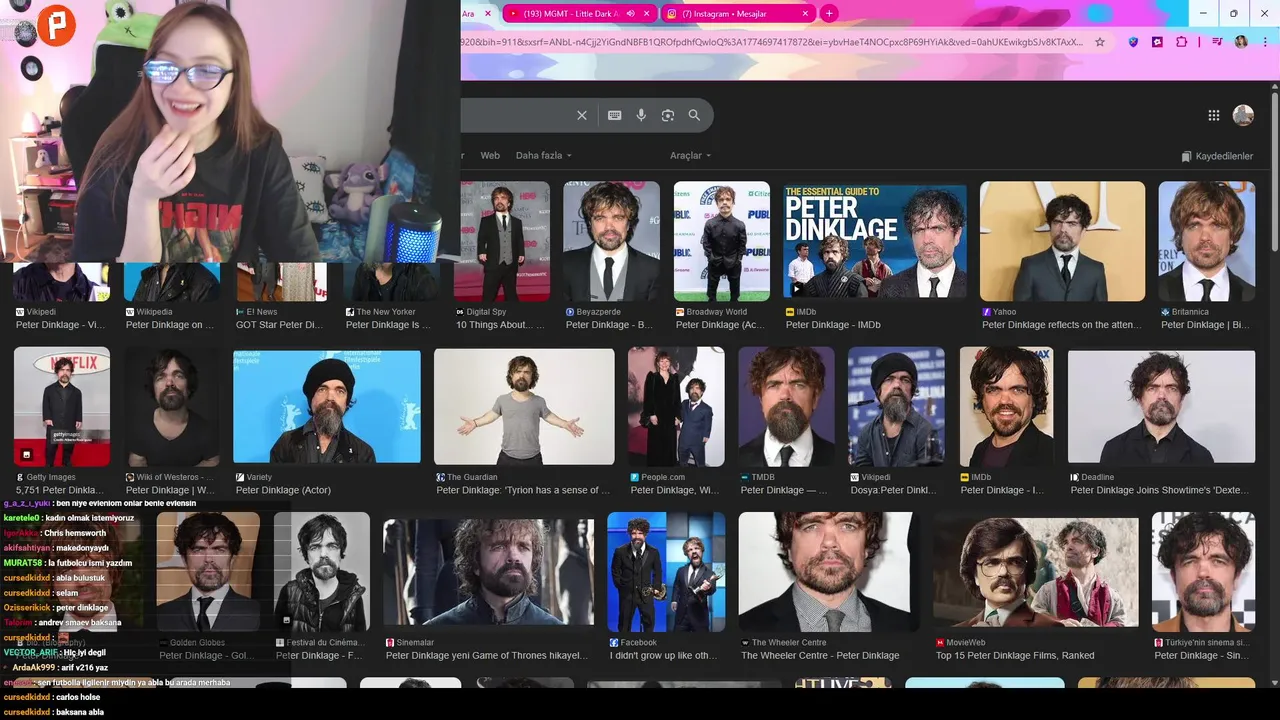Open Kaydedilenler saved items

tap(1217, 157)
